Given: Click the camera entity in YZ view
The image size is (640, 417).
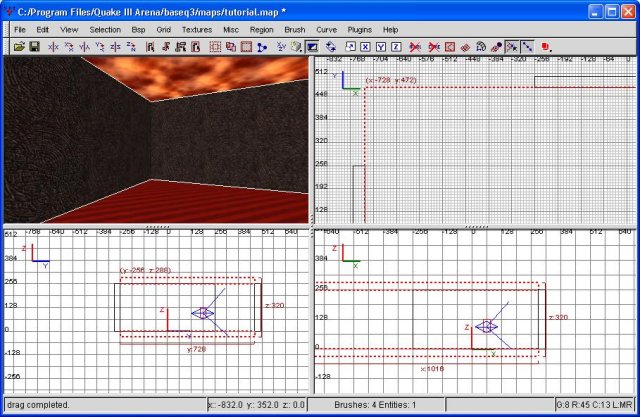Looking at the screenshot, I should 203,313.
